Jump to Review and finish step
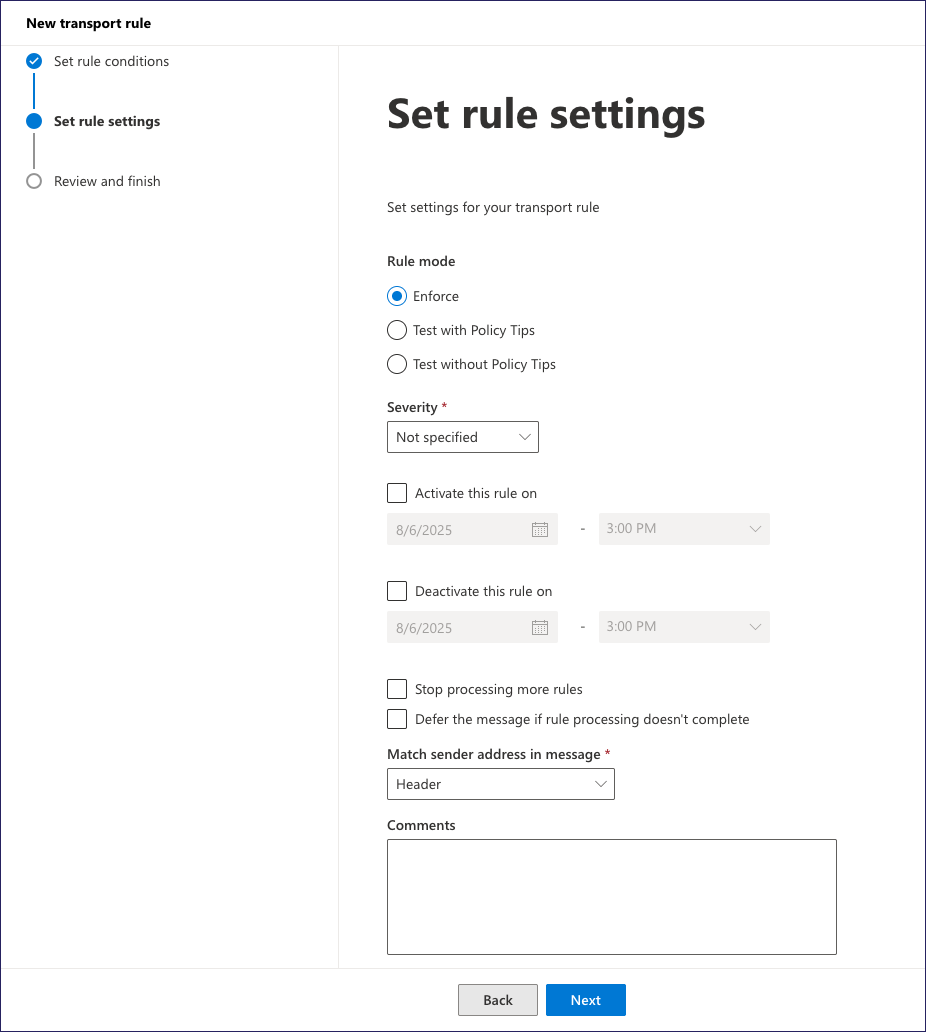 [107, 181]
